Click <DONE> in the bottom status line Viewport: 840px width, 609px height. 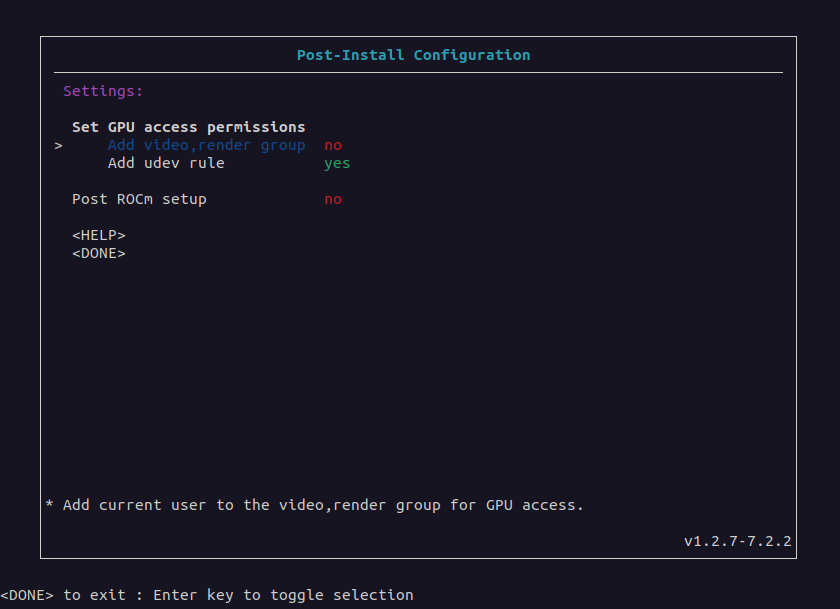pyautogui.click(x=27, y=595)
